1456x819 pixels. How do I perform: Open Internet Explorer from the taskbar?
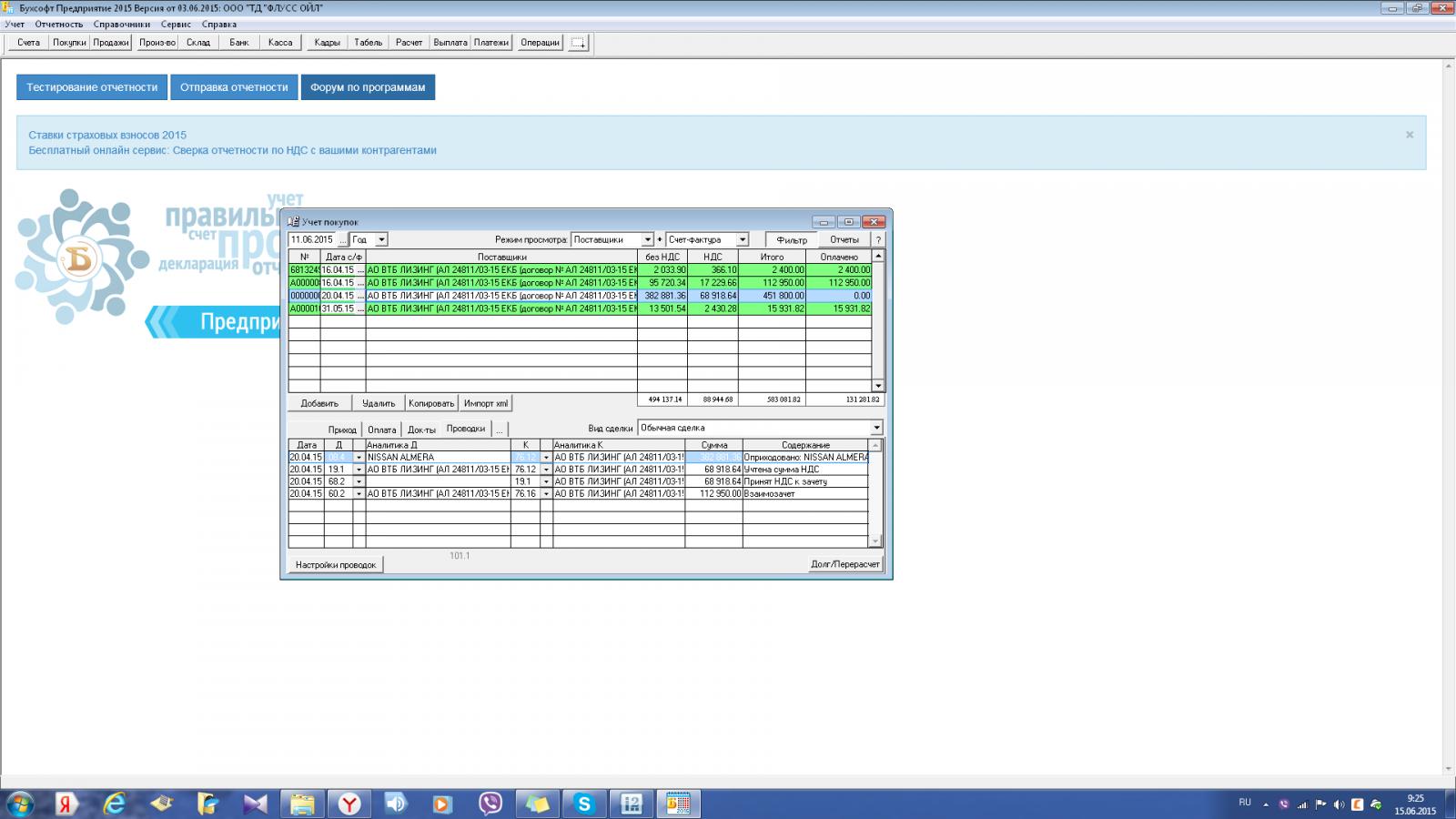[x=115, y=804]
